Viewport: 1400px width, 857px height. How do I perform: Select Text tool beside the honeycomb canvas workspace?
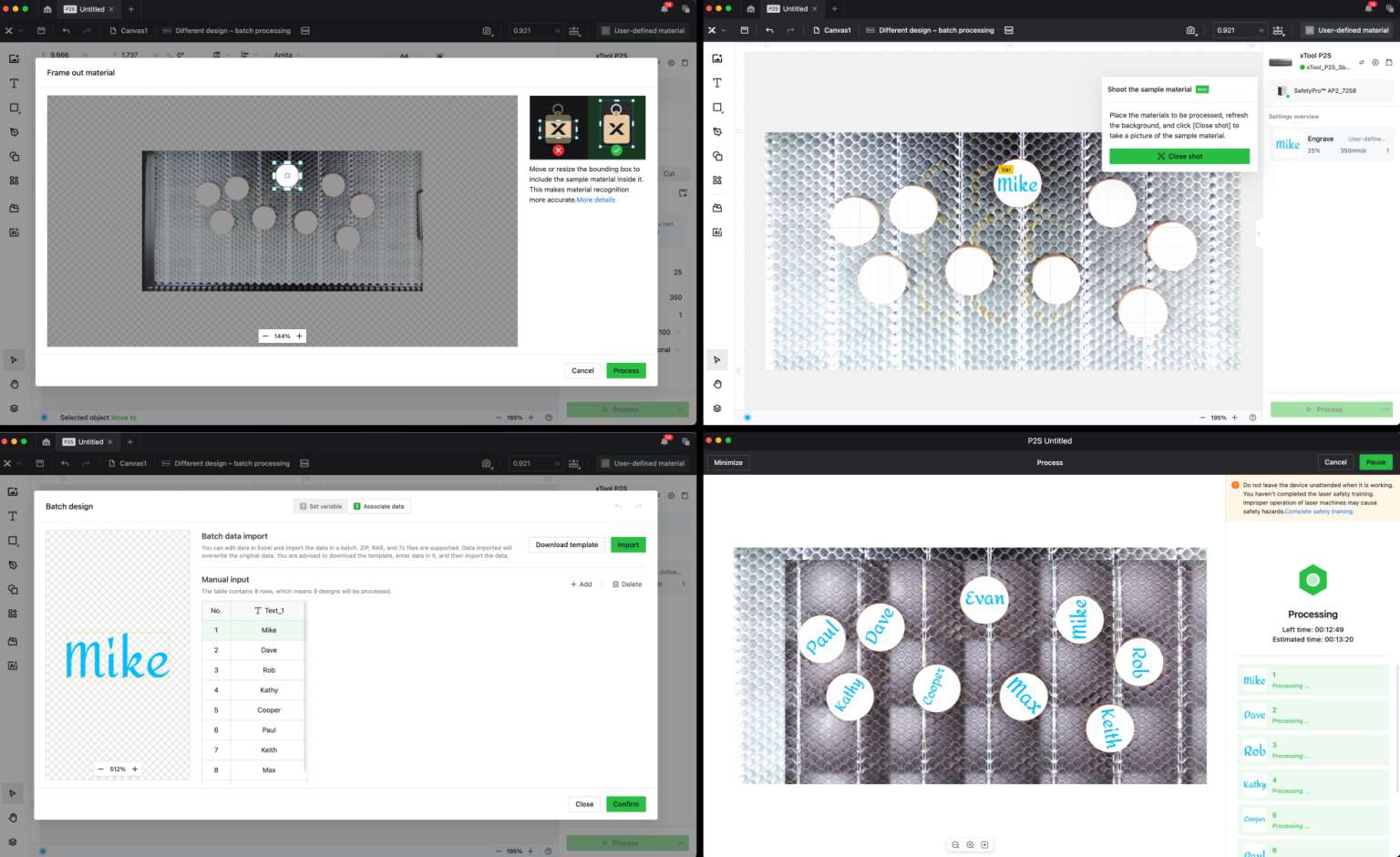[x=717, y=83]
